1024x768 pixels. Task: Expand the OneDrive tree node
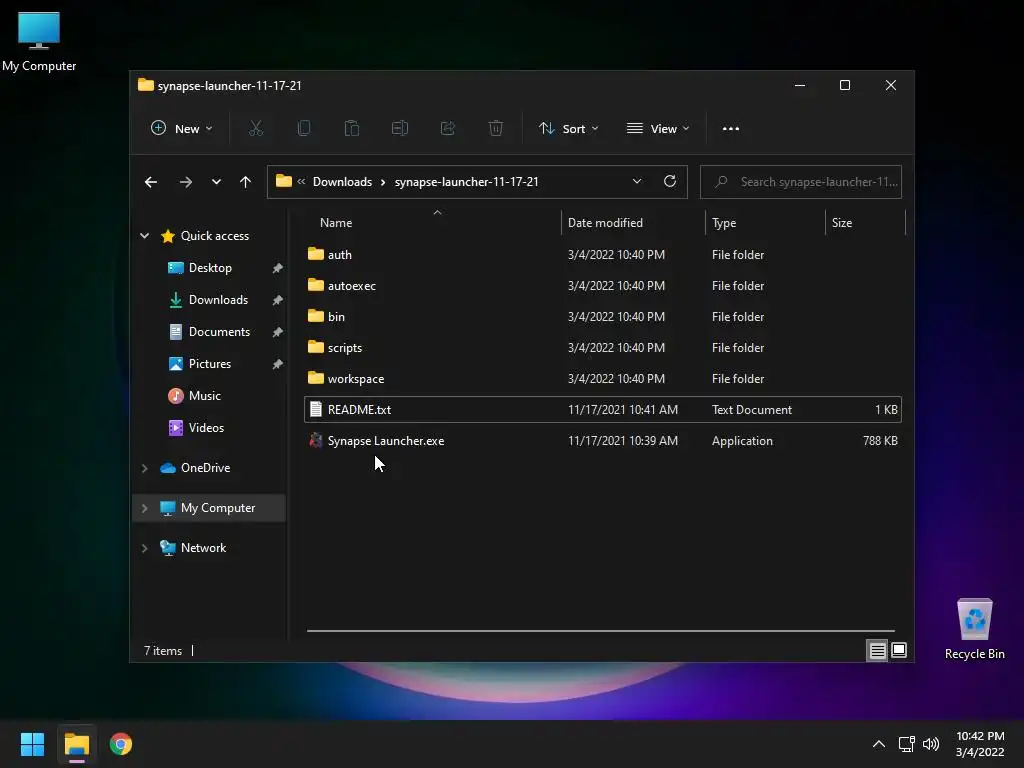click(x=144, y=468)
